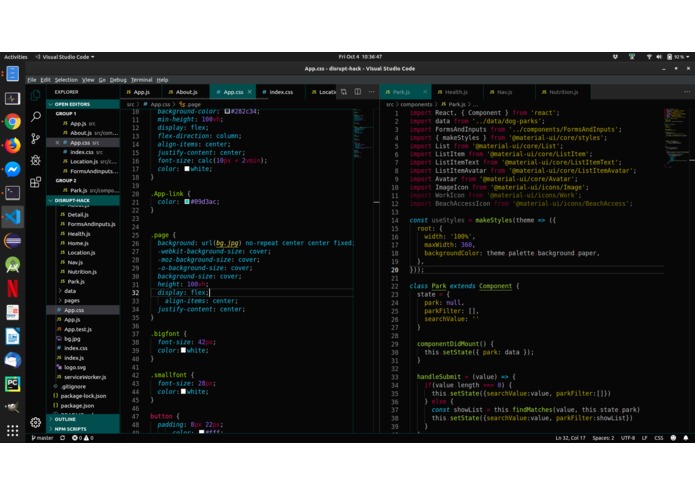Click the errors and warnings count in status bar

[82, 438]
